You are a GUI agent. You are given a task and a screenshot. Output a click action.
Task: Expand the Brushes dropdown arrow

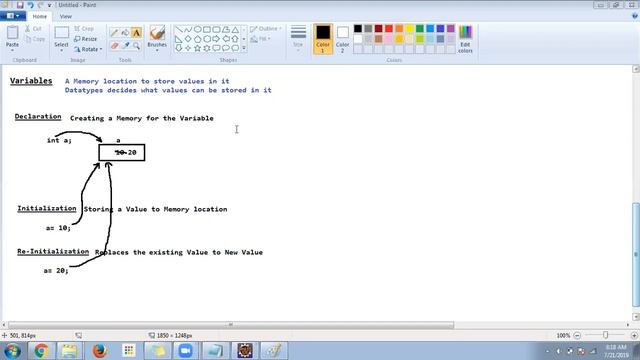157,50
